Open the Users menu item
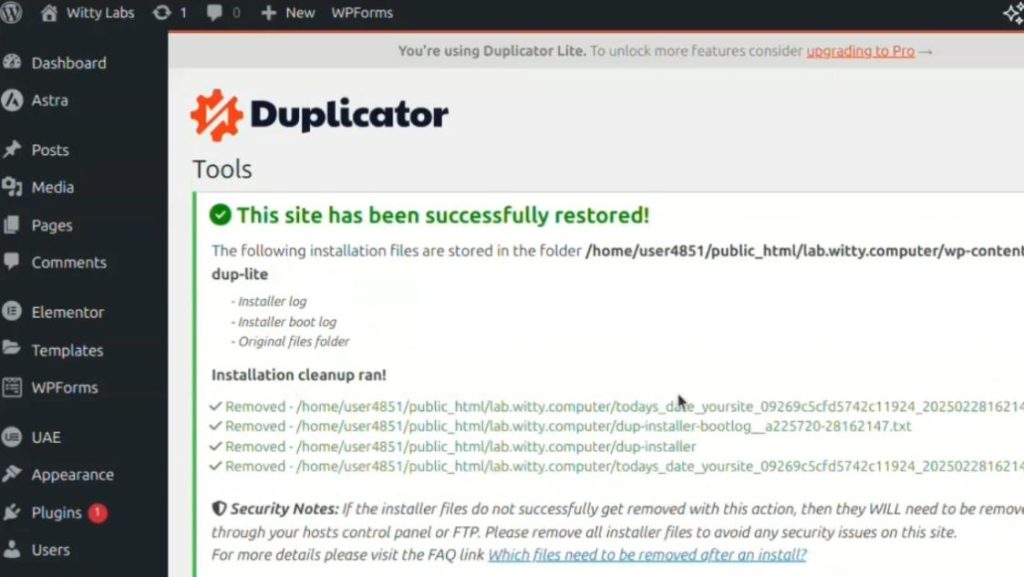The height and width of the screenshot is (577, 1024). 50,550
